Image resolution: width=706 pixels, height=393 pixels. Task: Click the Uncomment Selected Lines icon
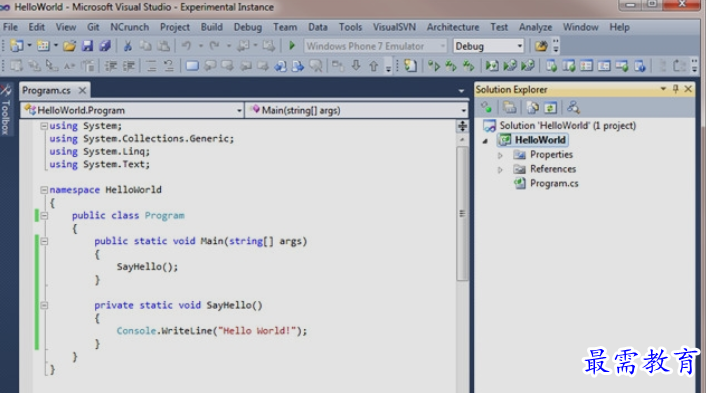coord(169,66)
